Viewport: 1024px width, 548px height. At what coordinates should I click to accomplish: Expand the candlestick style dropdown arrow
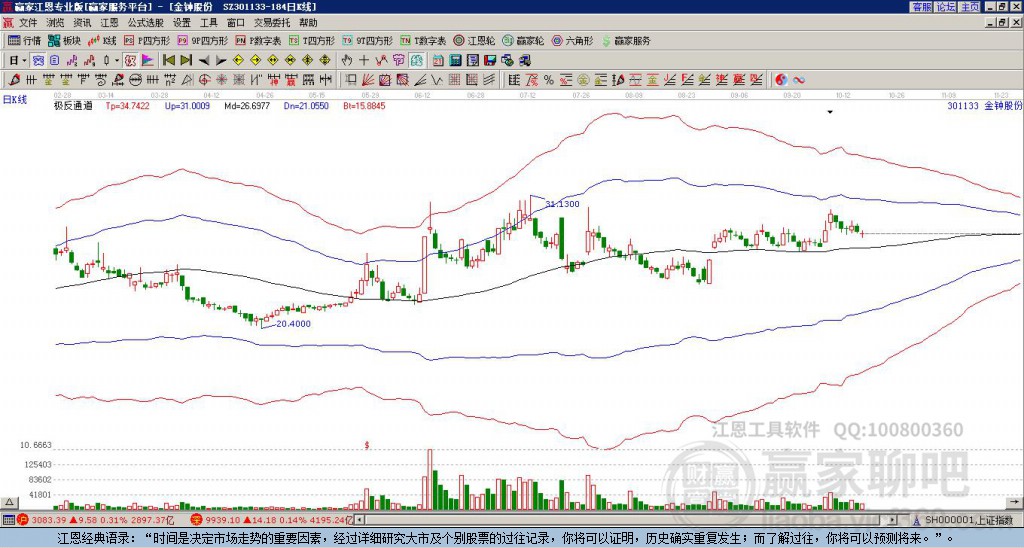pos(117,61)
